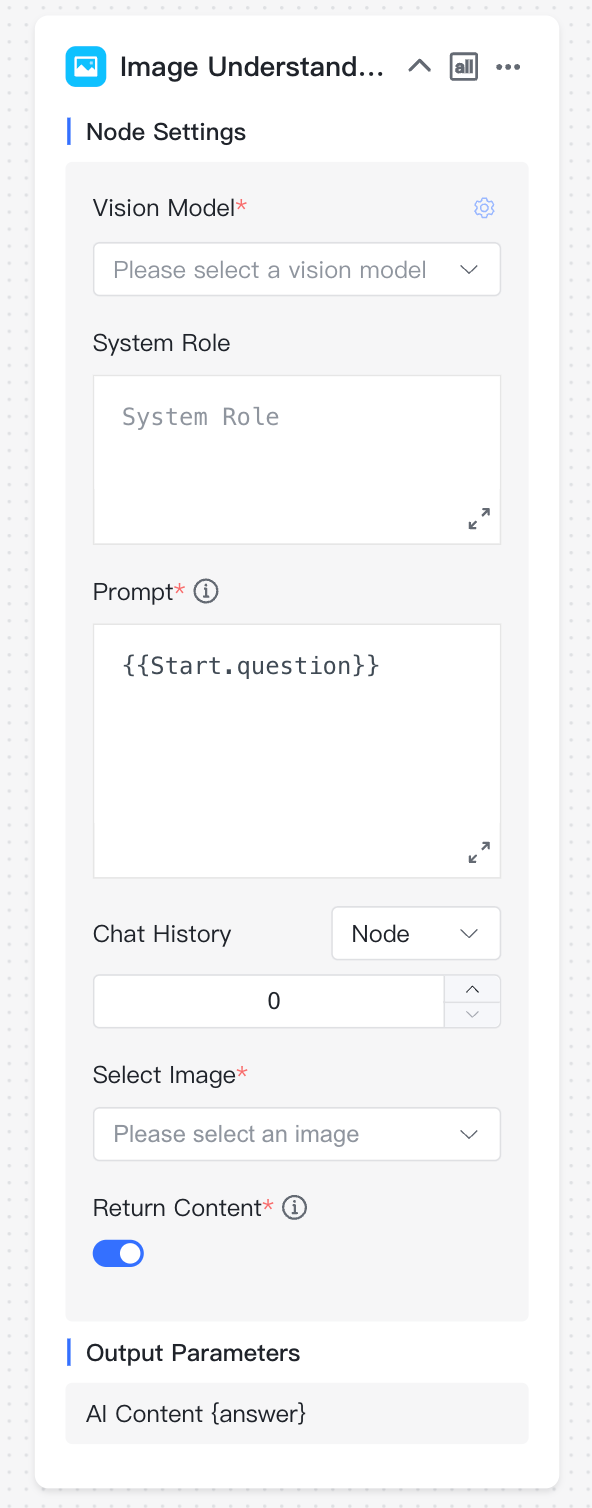Image resolution: width=592 pixels, height=1508 pixels.
Task: Collapse the node with the up chevron
Action: coord(420,67)
